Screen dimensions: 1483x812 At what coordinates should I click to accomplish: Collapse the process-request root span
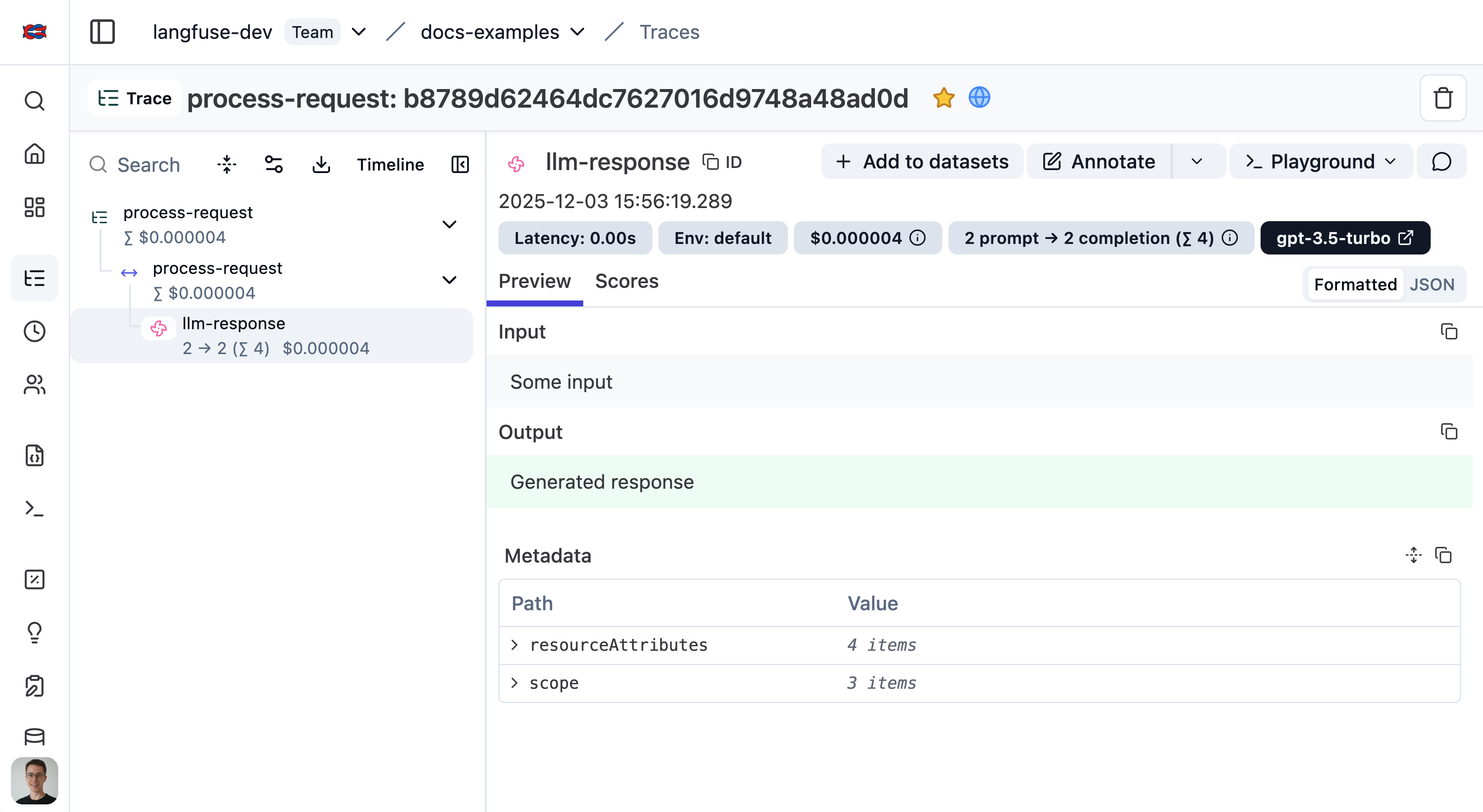click(449, 224)
